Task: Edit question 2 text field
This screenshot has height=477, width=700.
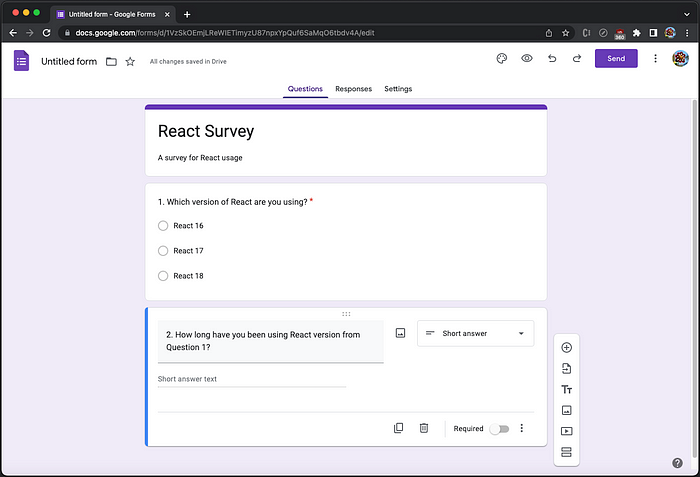Action: click(271, 341)
